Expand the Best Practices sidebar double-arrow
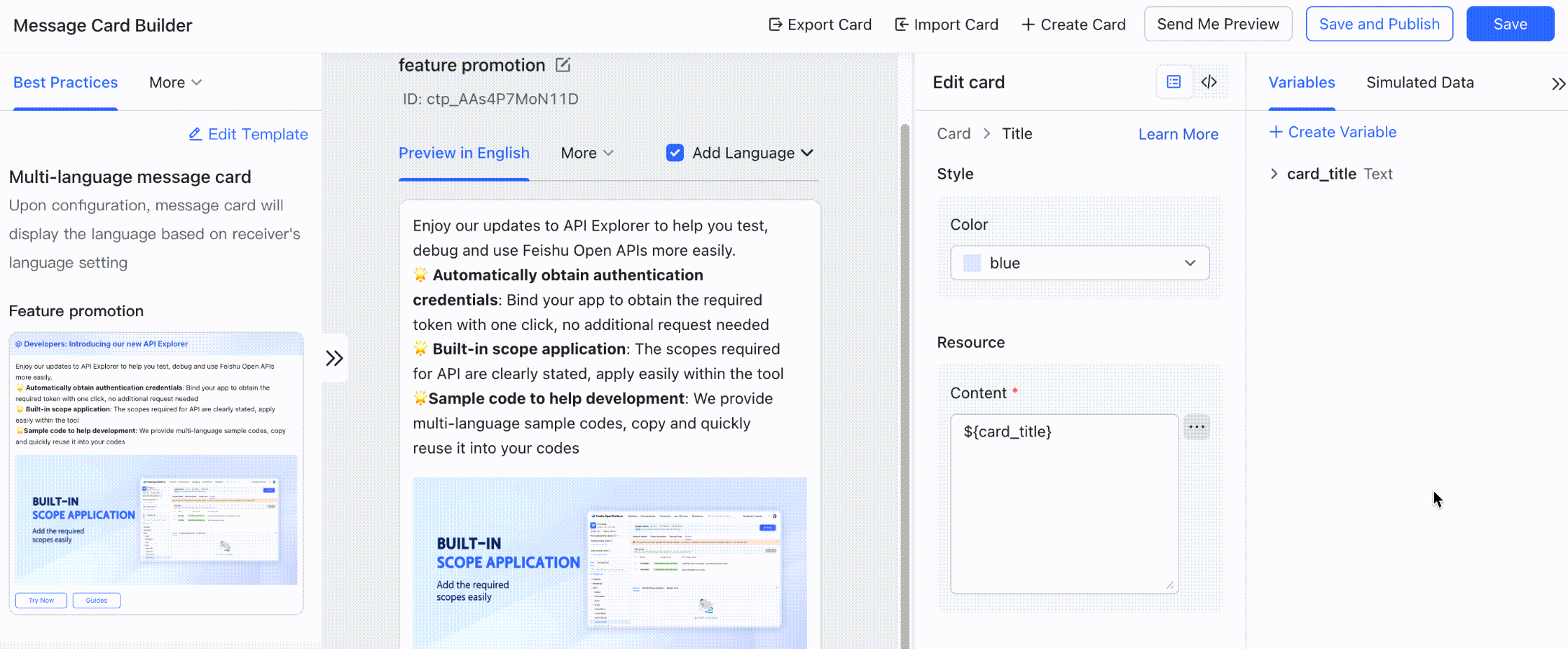Viewport: 1568px width, 649px height. (334, 358)
